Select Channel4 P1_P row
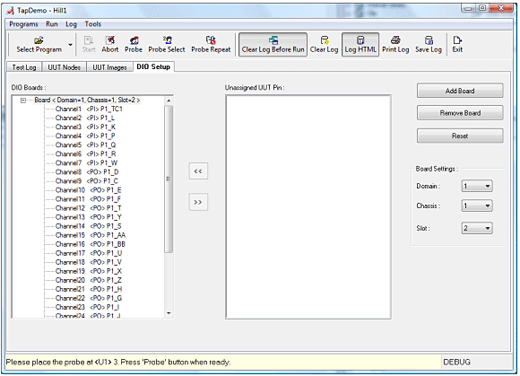The image size is (520, 376). [x=85, y=136]
